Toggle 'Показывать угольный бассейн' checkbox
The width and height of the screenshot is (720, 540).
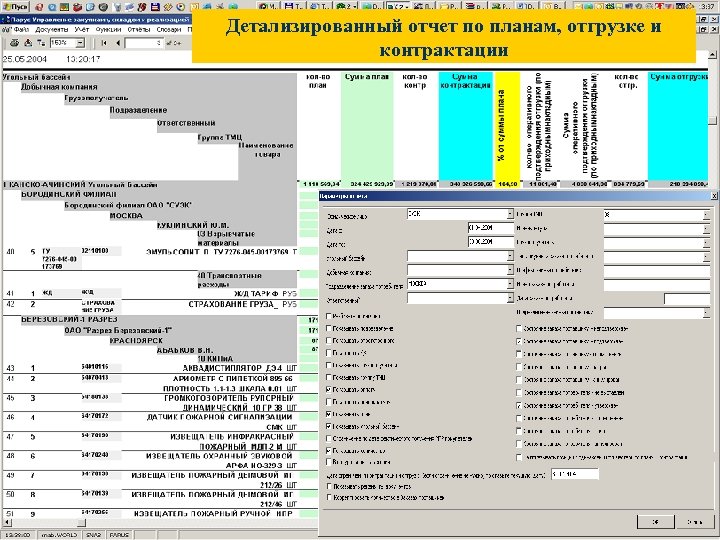(329, 427)
